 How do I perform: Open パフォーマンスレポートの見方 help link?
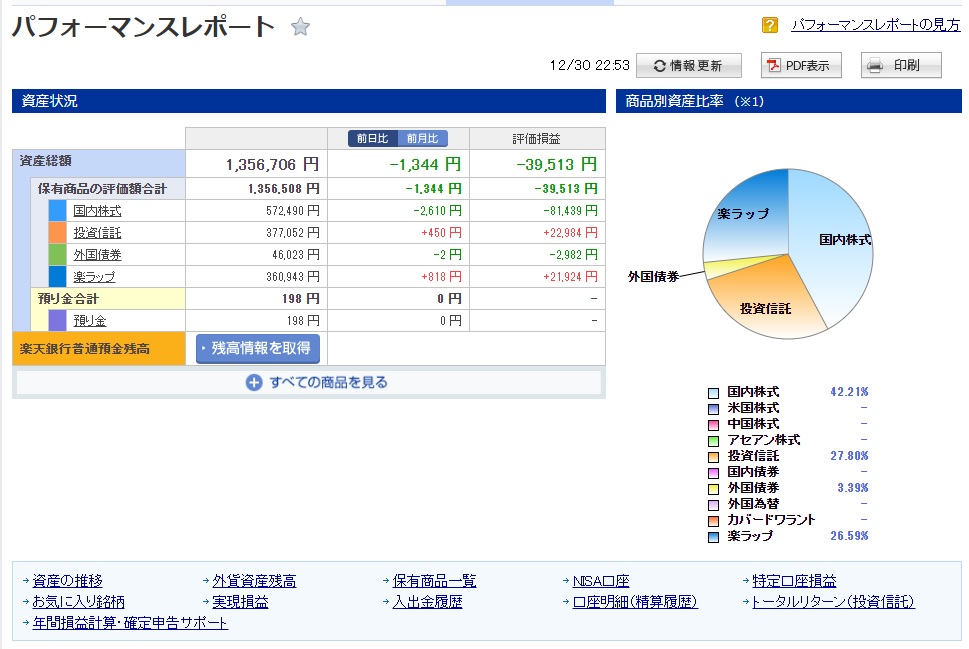coord(876,25)
